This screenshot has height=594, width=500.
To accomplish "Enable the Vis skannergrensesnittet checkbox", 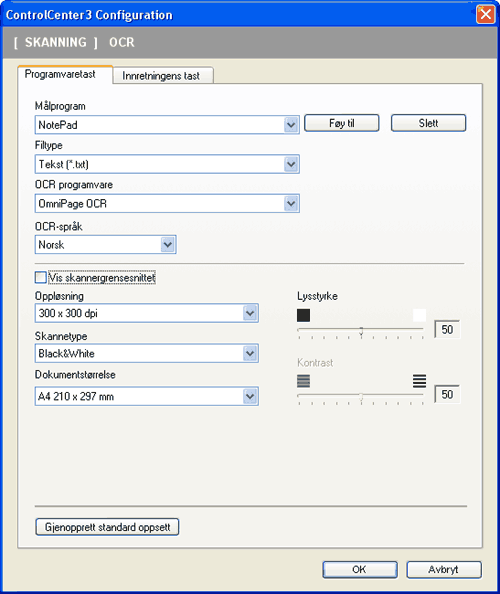I will [x=41, y=277].
